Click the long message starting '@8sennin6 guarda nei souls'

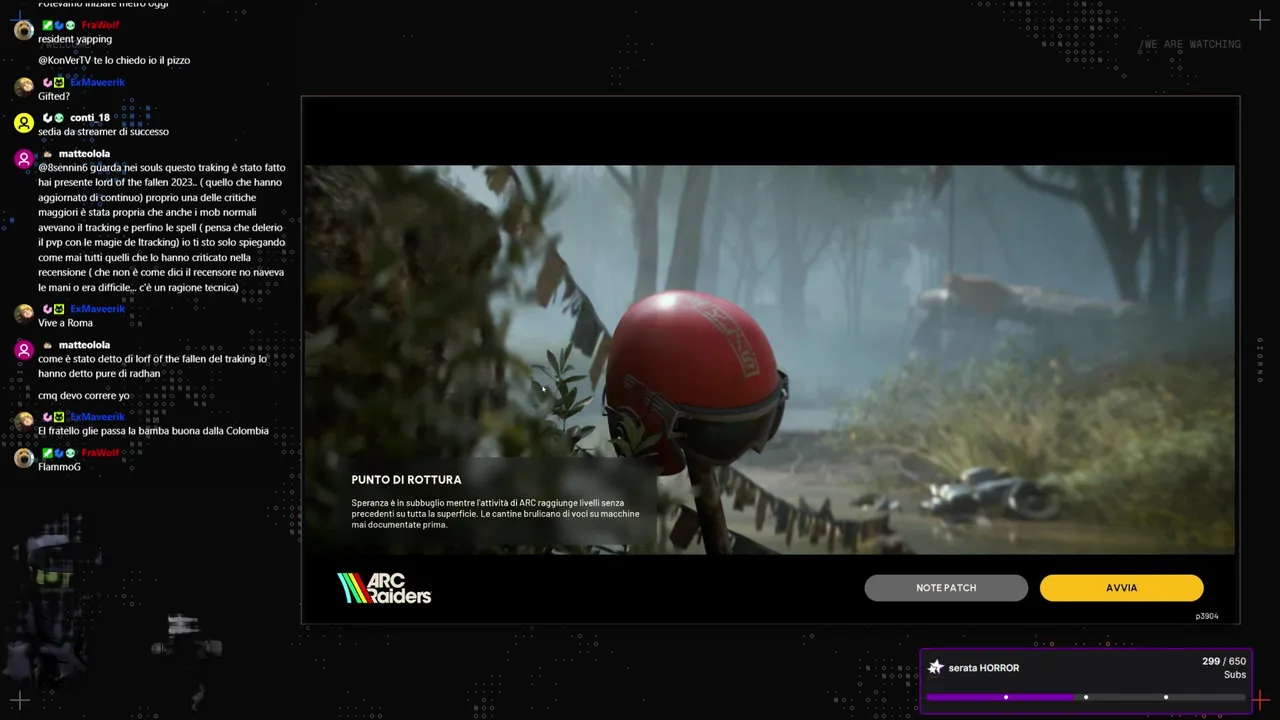[x=162, y=228]
